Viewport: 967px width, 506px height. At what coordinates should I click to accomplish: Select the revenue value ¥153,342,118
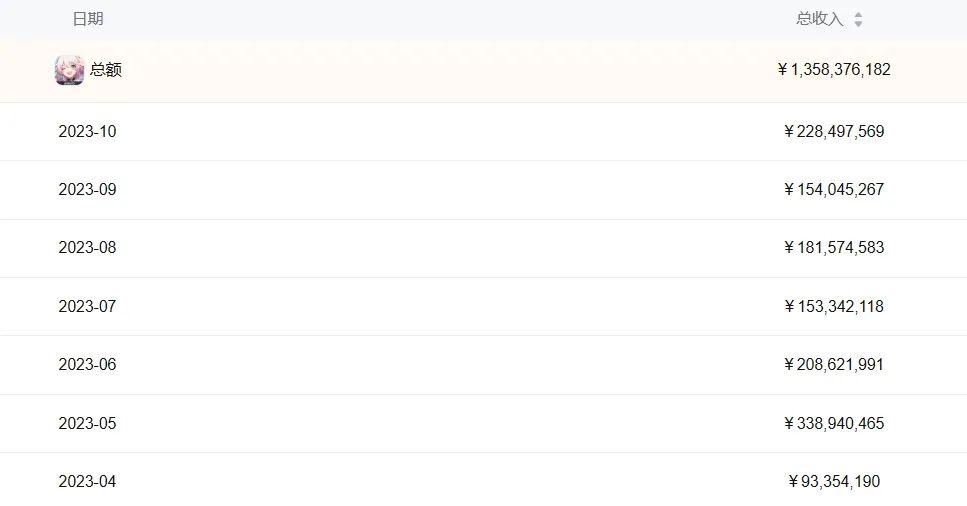[x=834, y=306]
